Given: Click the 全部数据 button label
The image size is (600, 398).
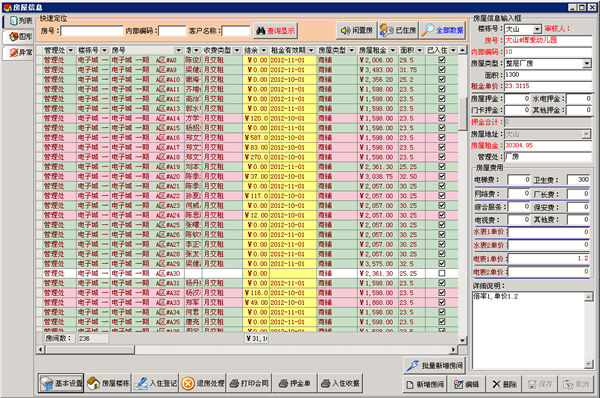Looking at the screenshot, I should [449, 30].
